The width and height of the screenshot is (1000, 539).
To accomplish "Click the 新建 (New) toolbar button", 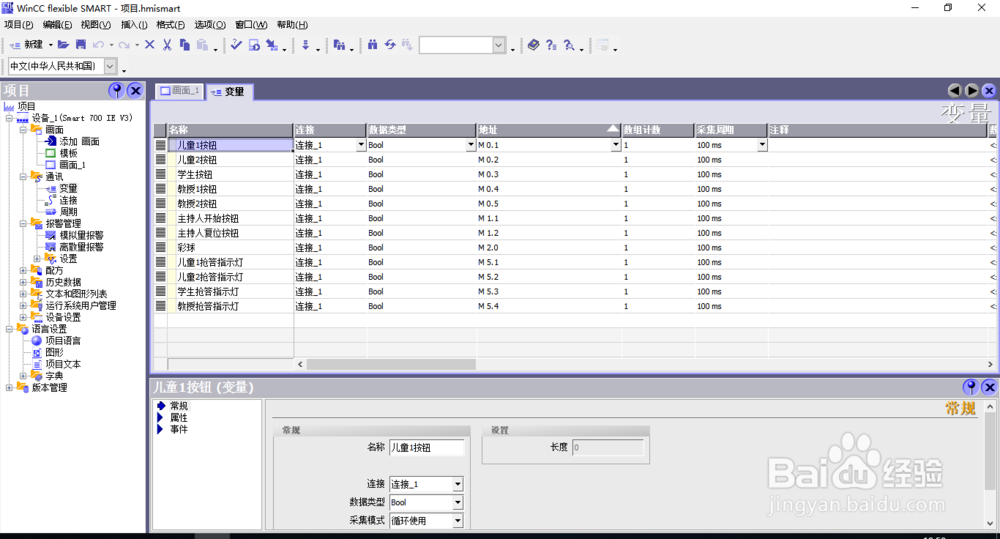I will [26, 45].
